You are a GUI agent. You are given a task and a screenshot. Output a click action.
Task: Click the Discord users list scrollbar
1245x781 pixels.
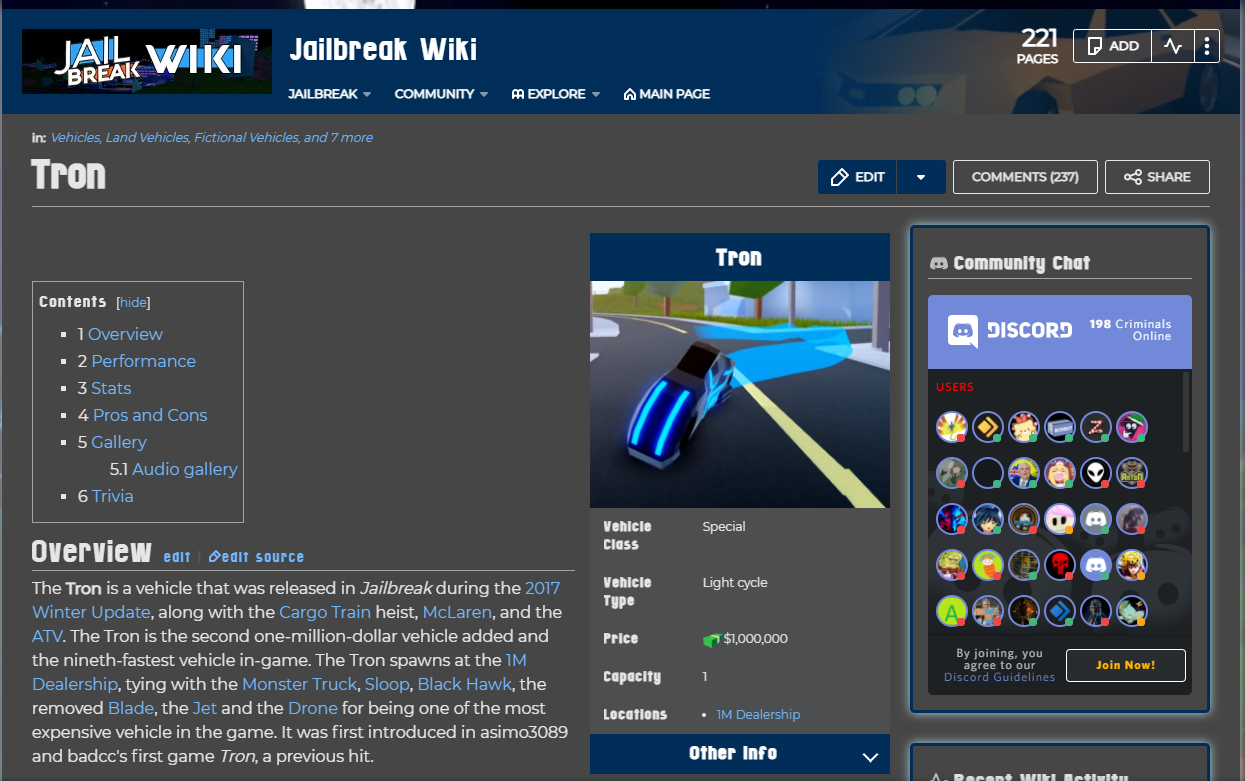click(x=1186, y=412)
